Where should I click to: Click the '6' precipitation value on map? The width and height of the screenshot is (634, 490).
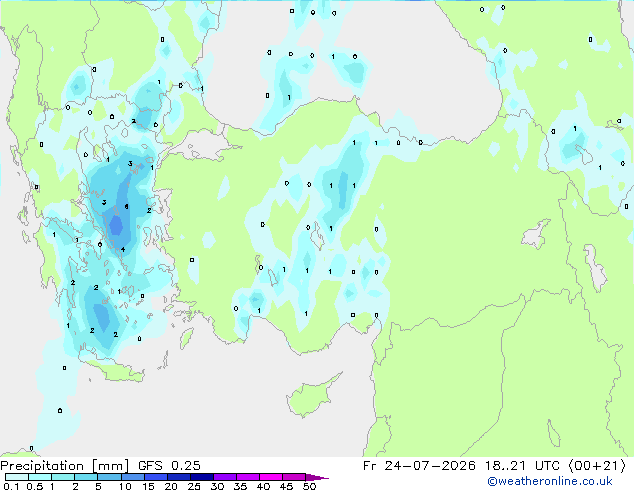tap(127, 207)
